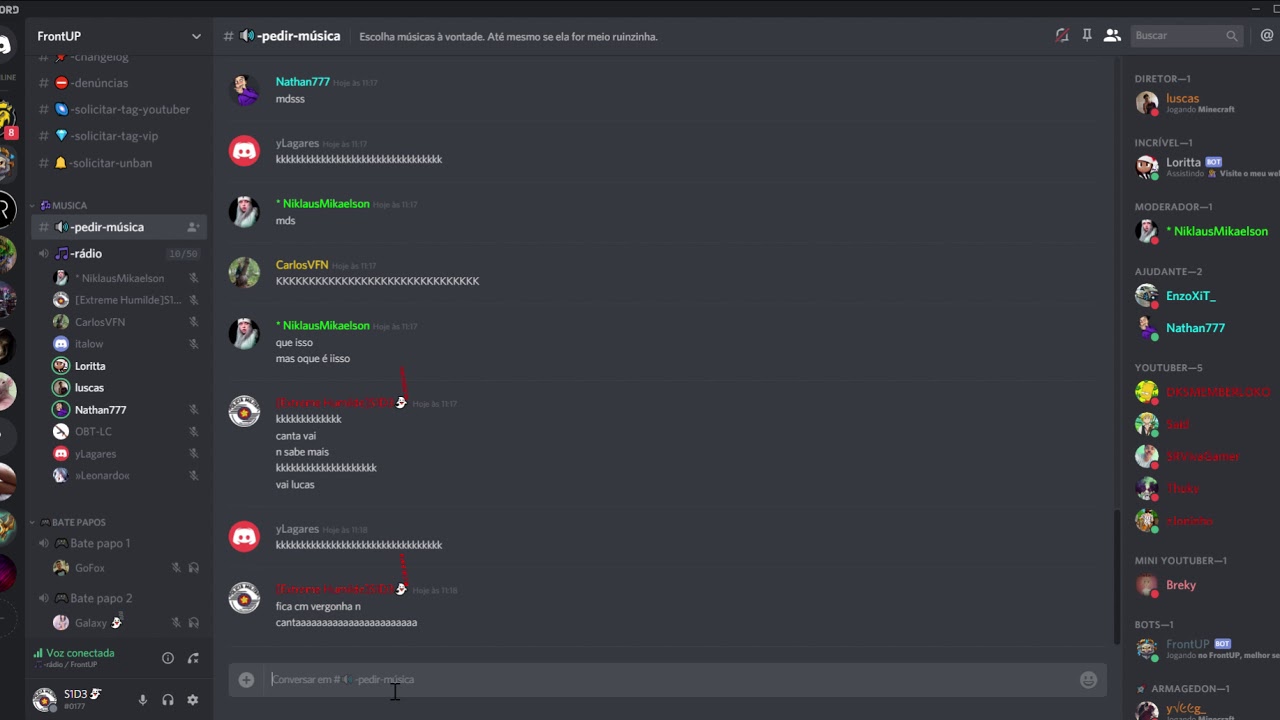Toggle channel notification bell mute
The image size is (1280, 720).
1062,36
